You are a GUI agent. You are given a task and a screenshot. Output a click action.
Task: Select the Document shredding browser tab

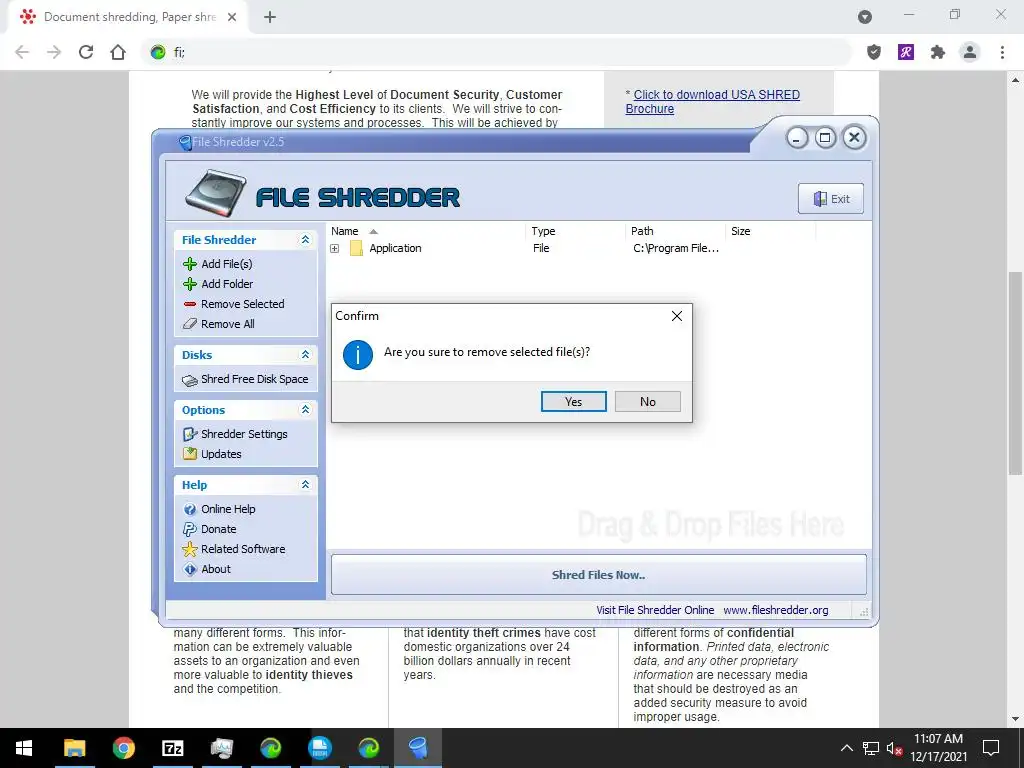127,18
